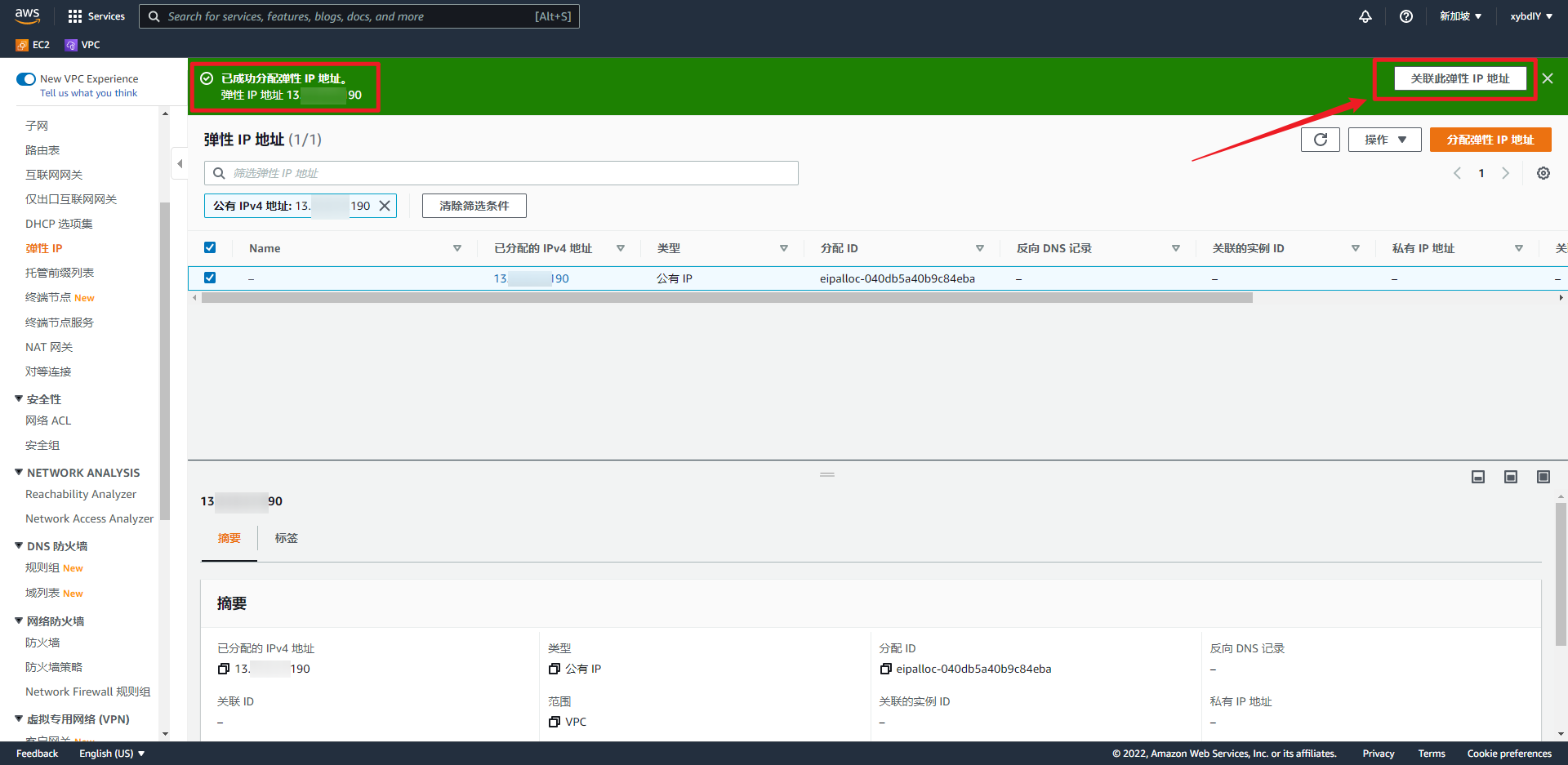Open 安全组 in sidebar

(42, 445)
